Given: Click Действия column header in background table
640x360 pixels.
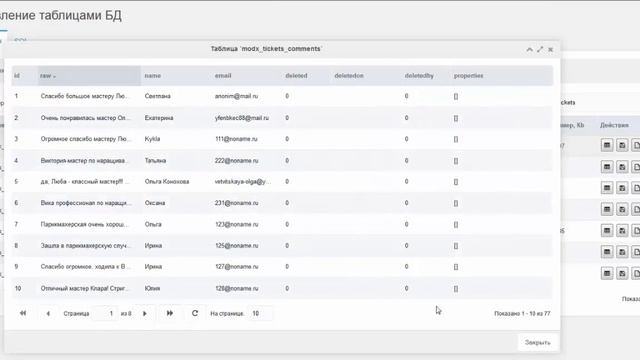Looking at the screenshot, I should click(x=614, y=125).
